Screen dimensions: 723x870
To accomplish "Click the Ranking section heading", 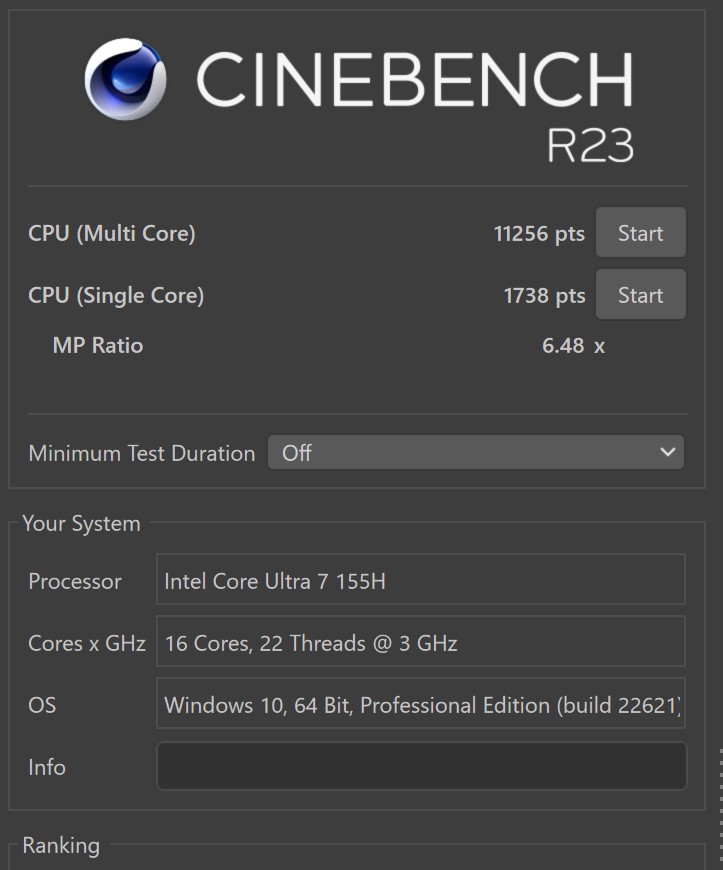I will [x=61, y=846].
